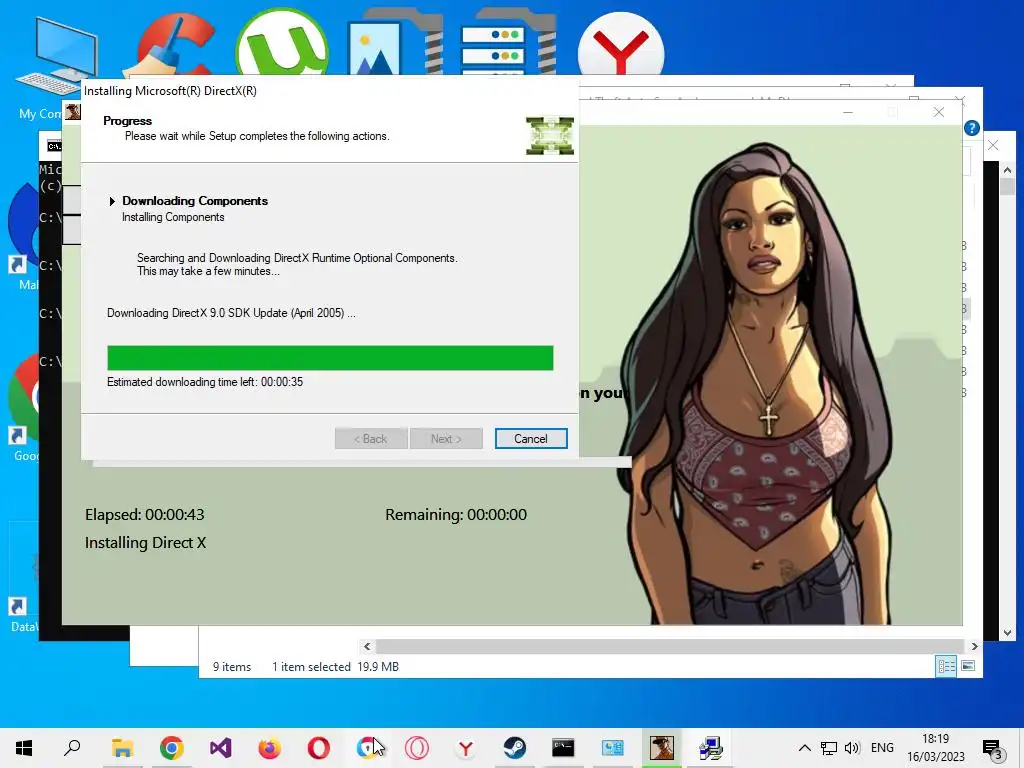Open Steam from the taskbar
Image resolution: width=1024 pixels, height=768 pixels.
point(515,748)
